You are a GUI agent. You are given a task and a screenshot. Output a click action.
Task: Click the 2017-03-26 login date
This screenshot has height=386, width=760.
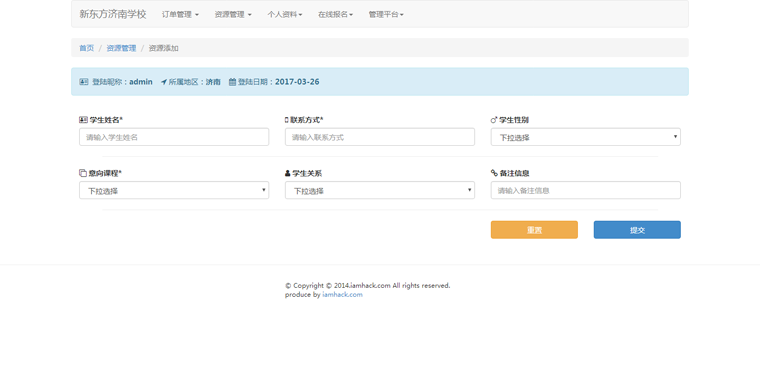[297, 82]
